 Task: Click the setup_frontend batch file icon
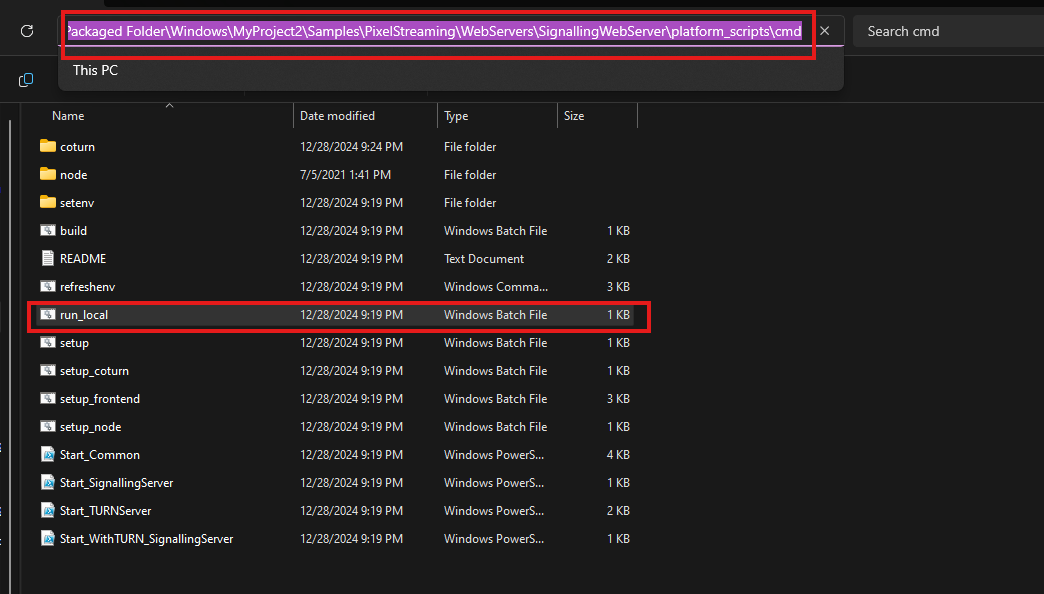[x=48, y=399]
